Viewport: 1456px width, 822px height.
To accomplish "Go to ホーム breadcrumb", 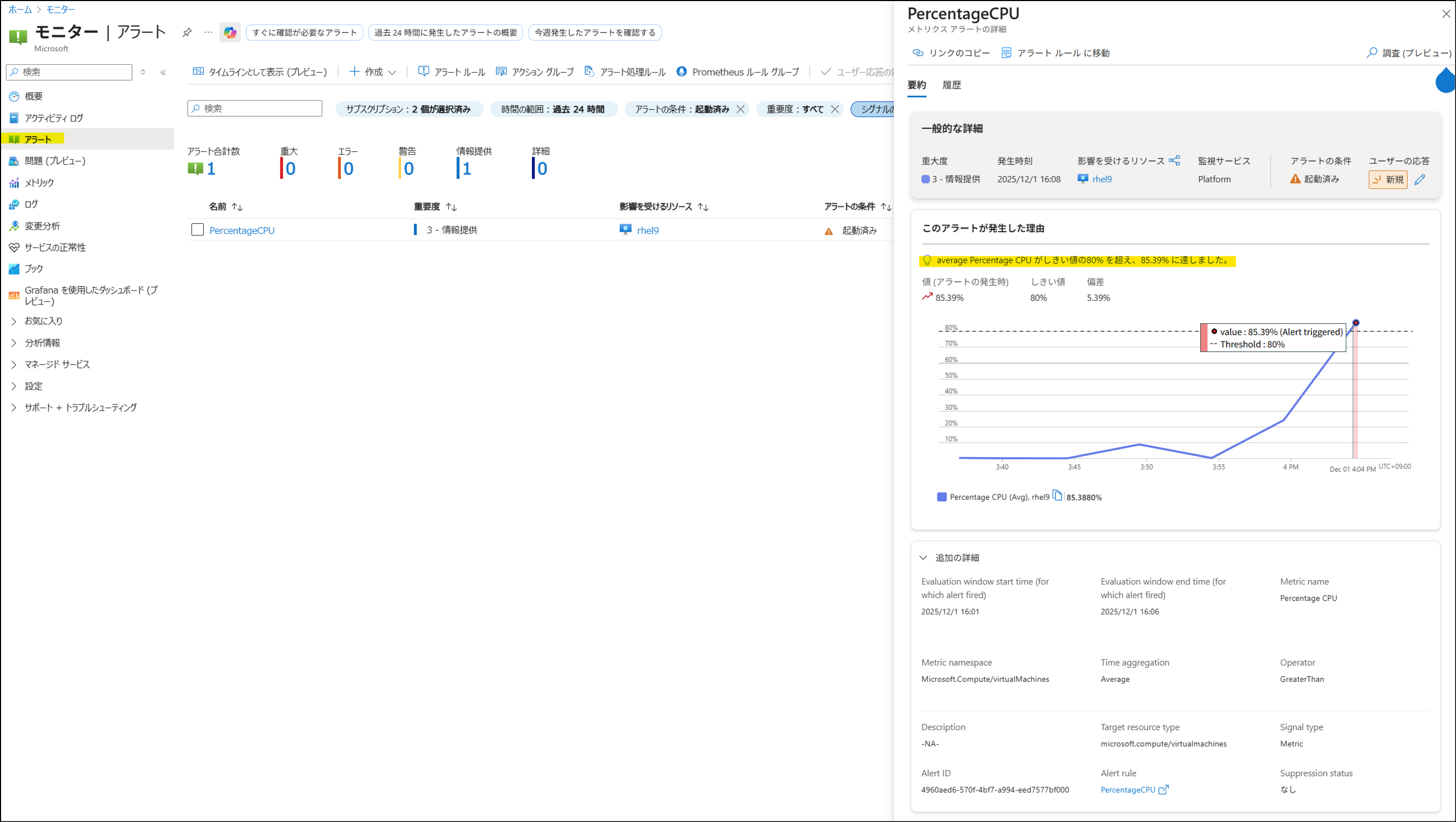I will (x=20, y=9).
